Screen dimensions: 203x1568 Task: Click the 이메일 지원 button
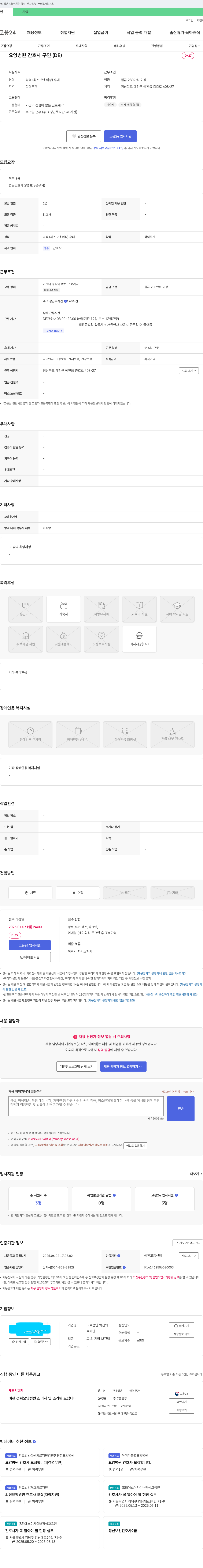[29, 957]
